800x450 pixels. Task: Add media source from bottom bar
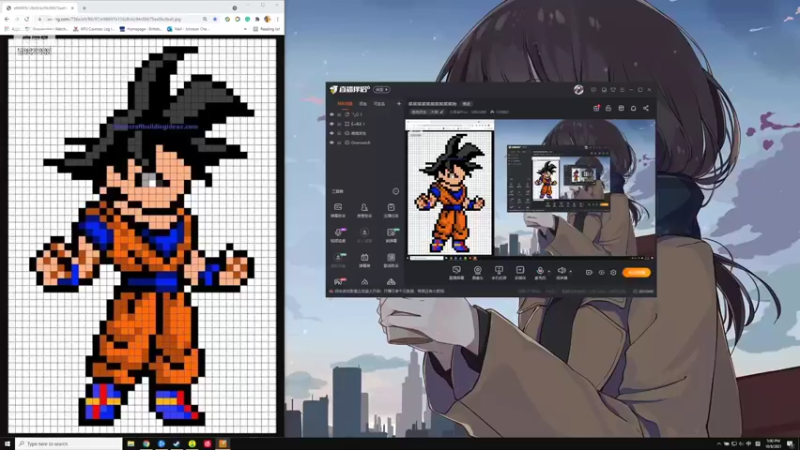[x=520, y=272]
